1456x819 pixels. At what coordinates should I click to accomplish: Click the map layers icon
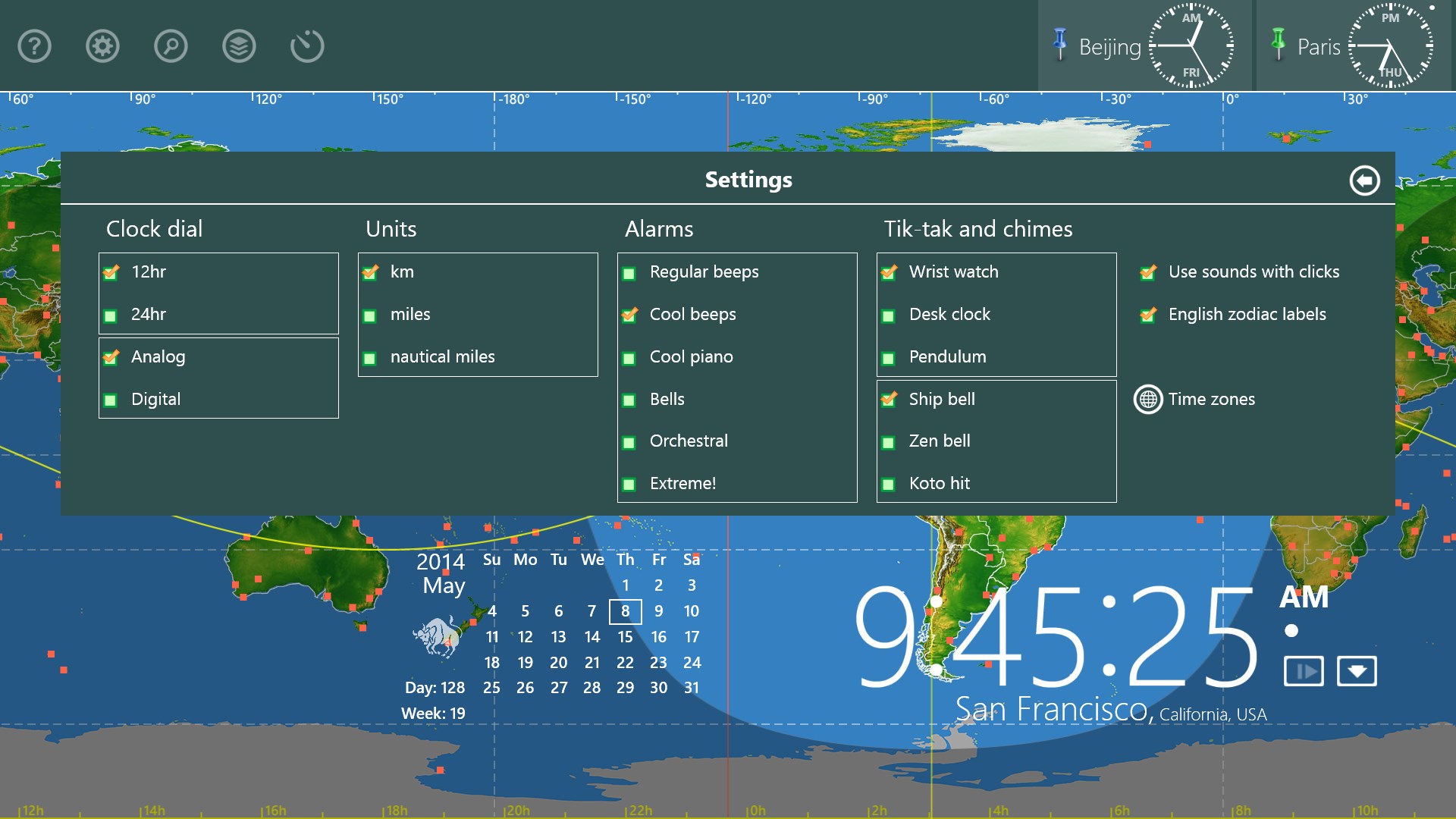tap(238, 46)
